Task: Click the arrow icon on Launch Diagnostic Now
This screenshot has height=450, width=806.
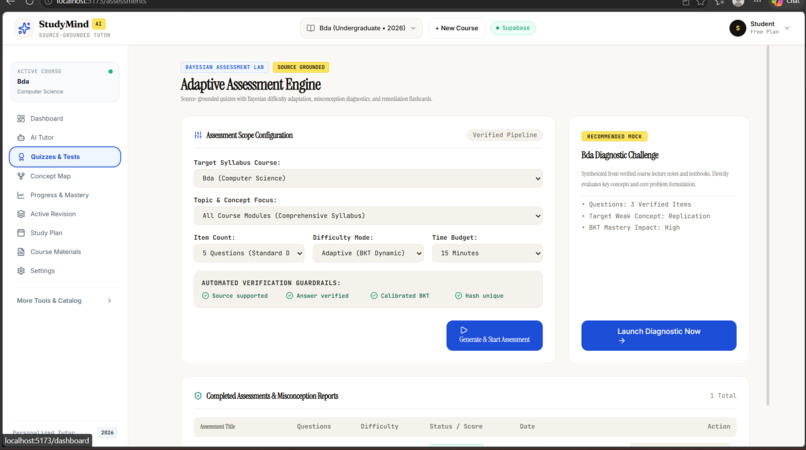Action: [x=621, y=341]
